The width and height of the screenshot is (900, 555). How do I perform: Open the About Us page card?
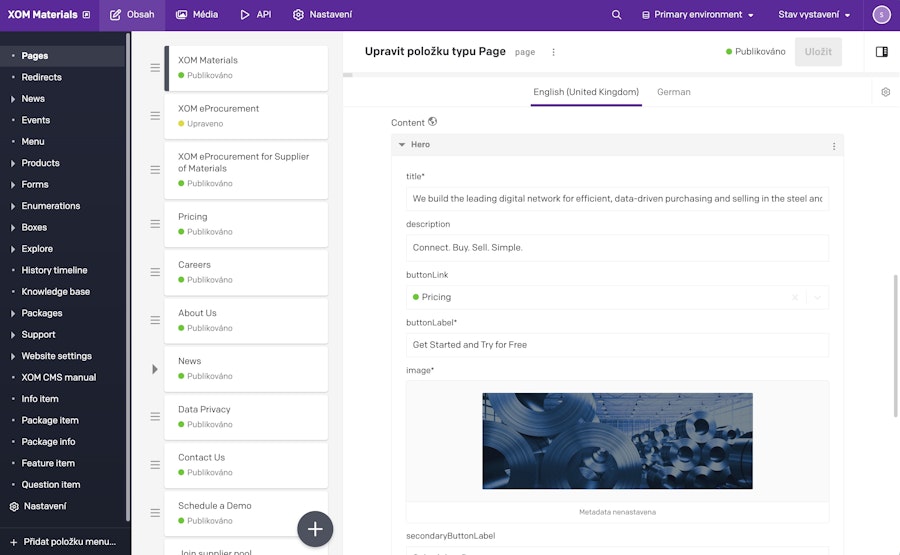coord(246,320)
